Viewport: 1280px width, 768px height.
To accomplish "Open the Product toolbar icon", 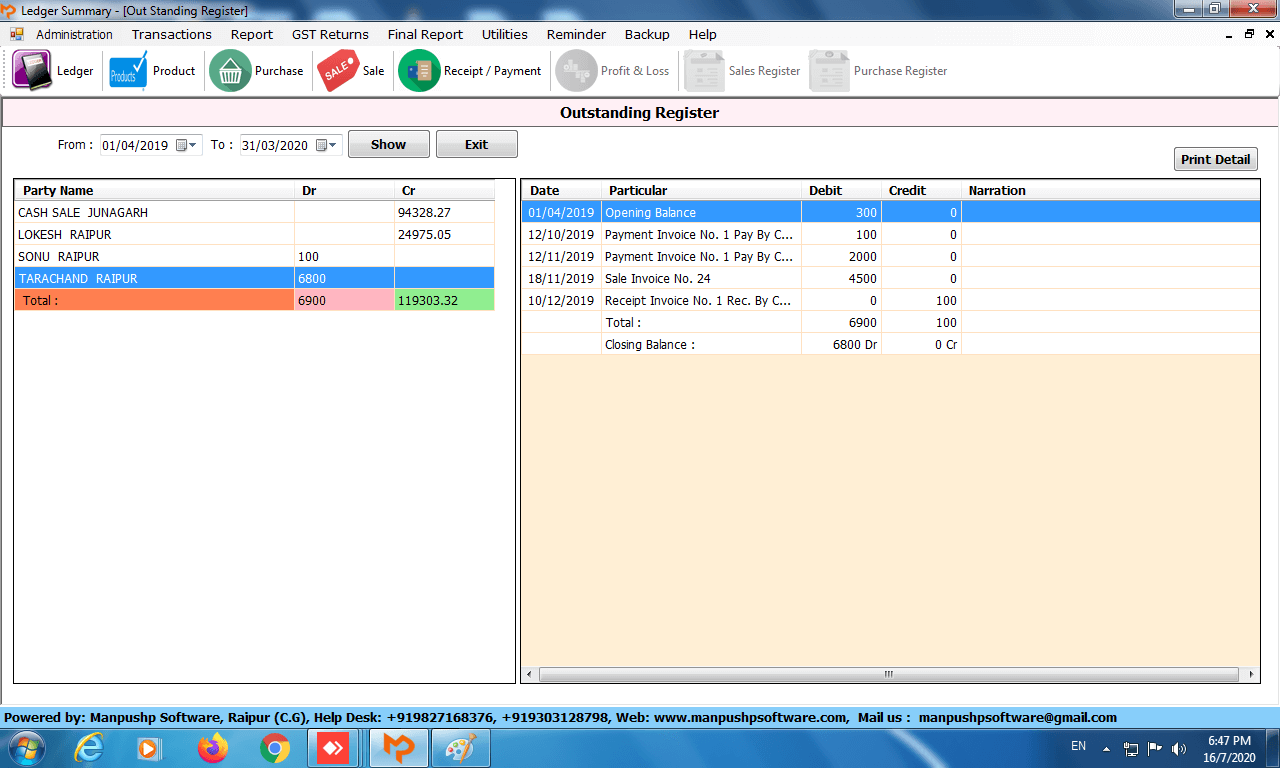I will 128,71.
